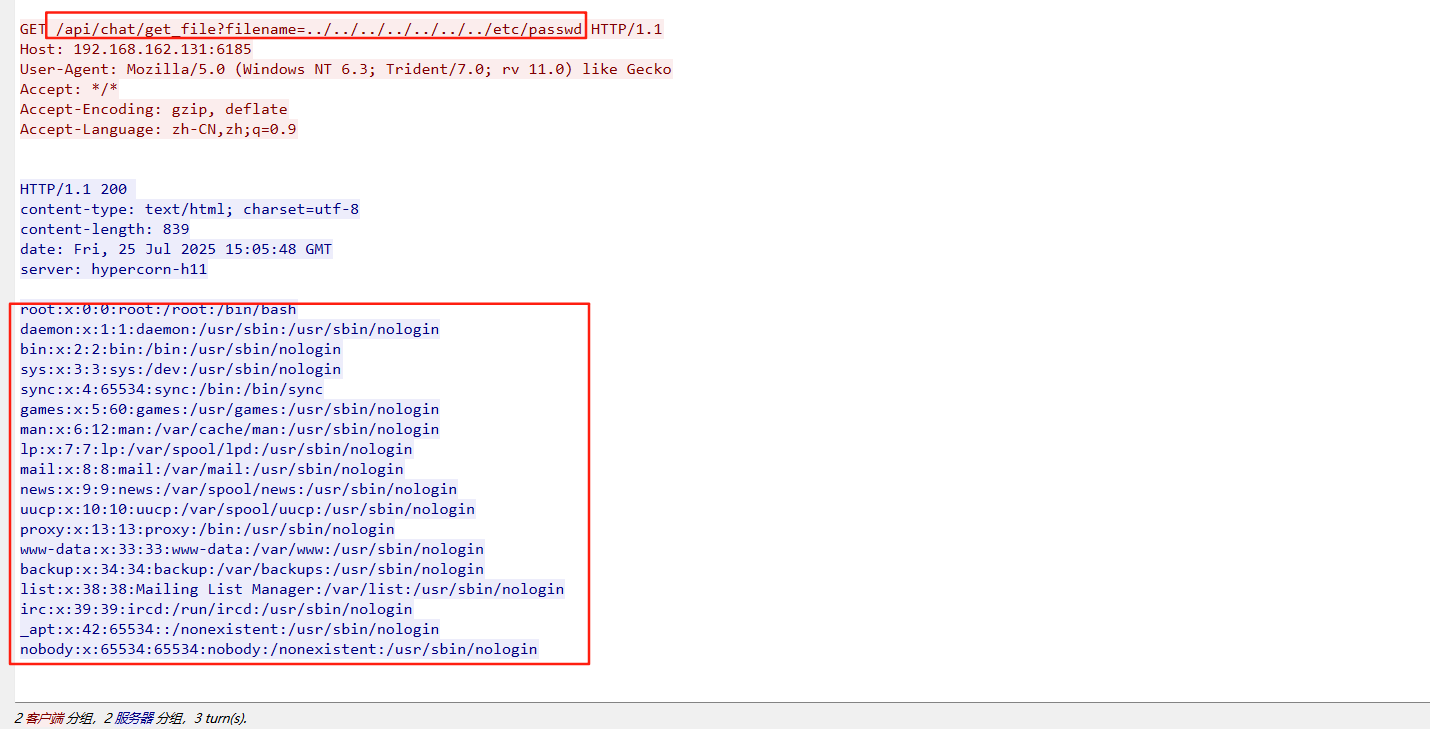Click the uucp:x:10:10 passwd entry
The height and width of the screenshot is (729, 1430).
pyautogui.click(x=248, y=509)
